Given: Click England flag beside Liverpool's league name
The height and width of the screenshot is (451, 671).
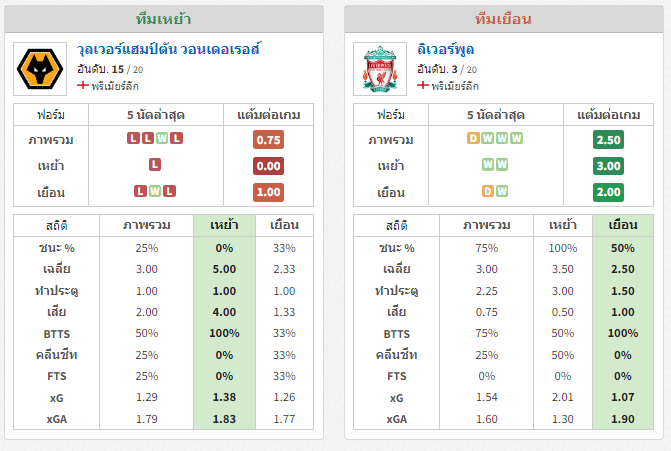Looking at the screenshot, I should [423, 85].
